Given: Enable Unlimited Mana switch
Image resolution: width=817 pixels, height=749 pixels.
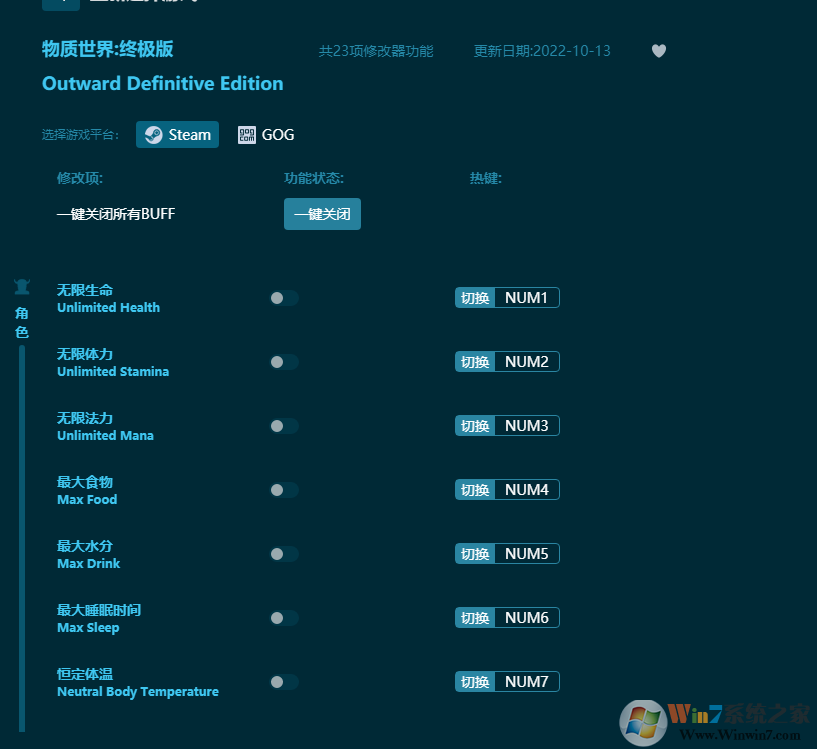Looking at the screenshot, I should (284, 426).
